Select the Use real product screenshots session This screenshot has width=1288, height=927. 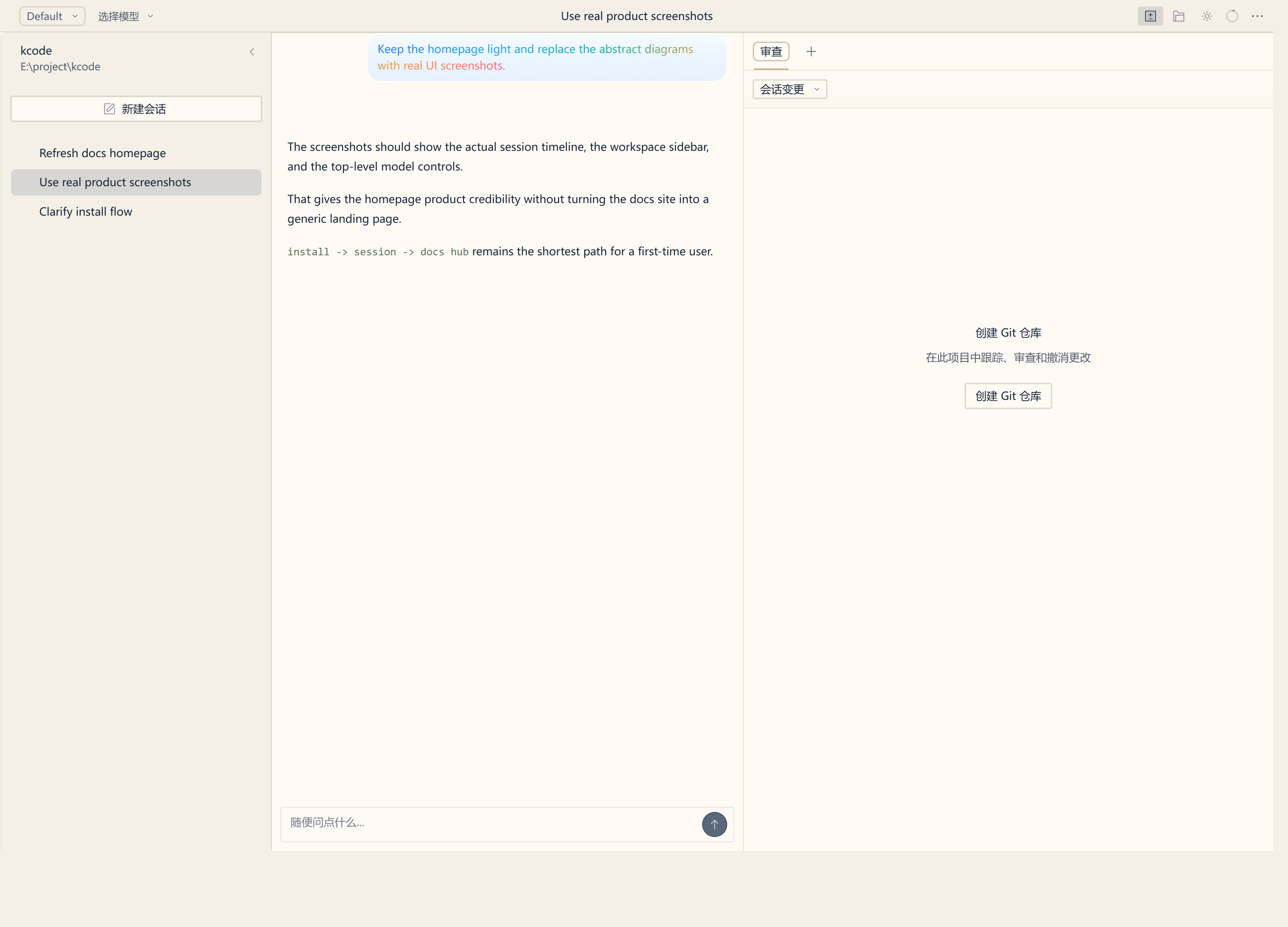tap(115, 182)
